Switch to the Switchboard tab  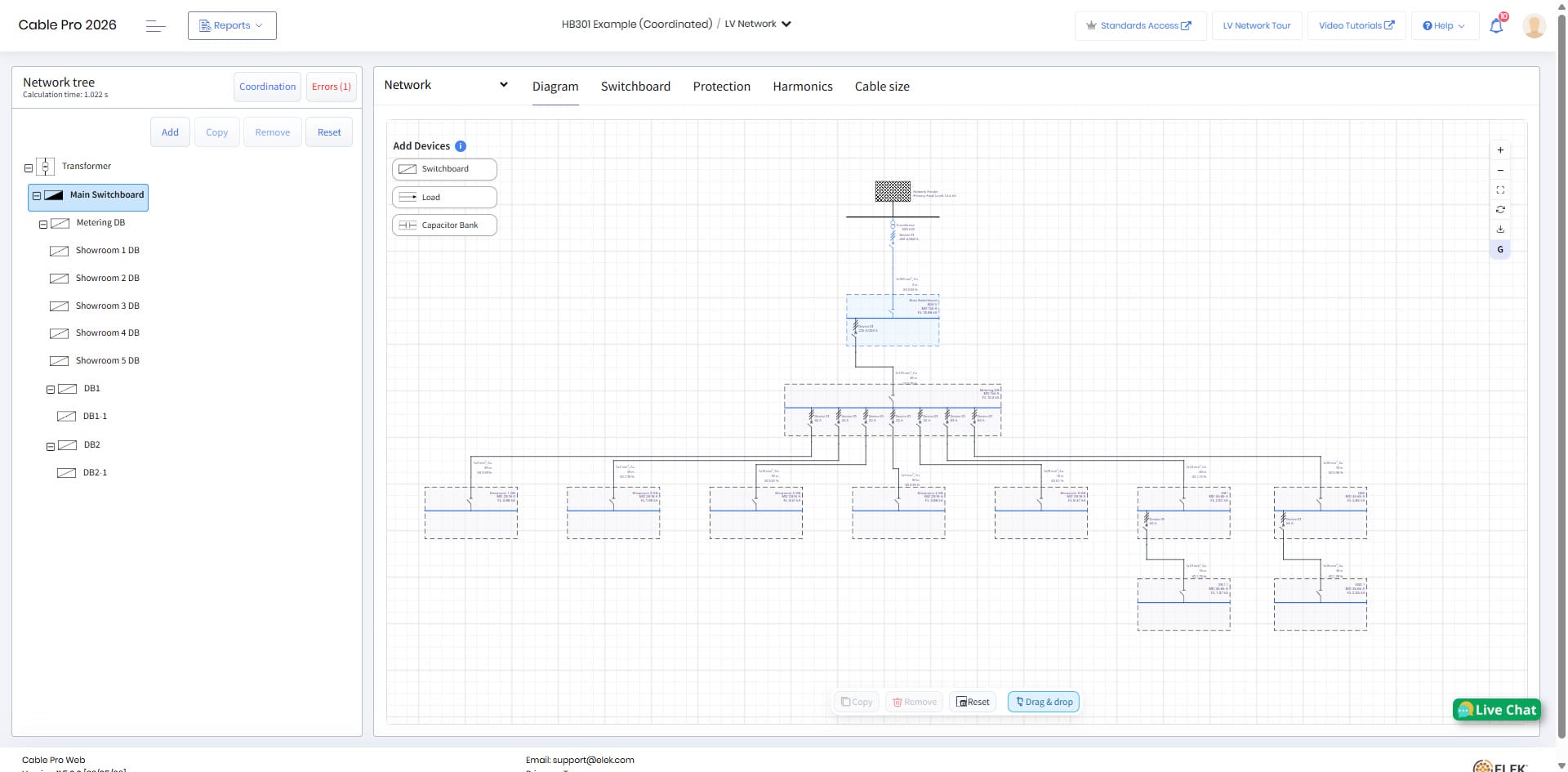point(635,87)
